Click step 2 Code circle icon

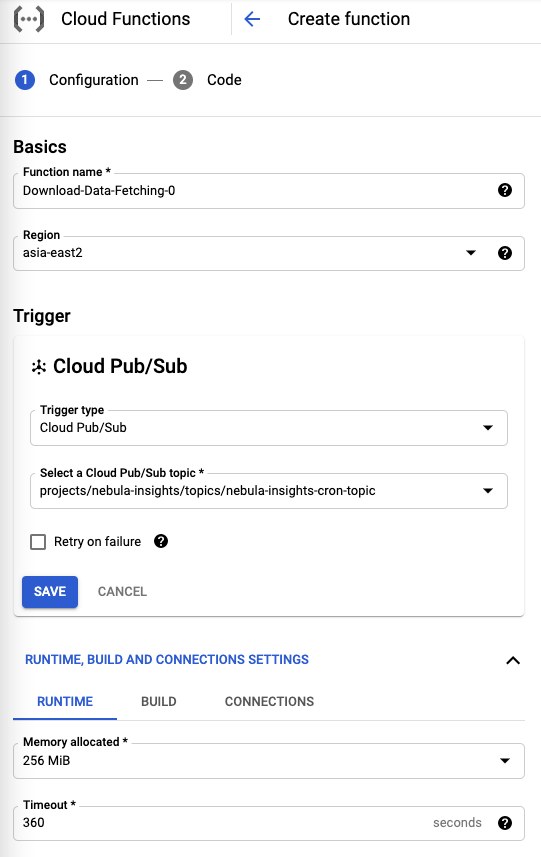(183, 80)
